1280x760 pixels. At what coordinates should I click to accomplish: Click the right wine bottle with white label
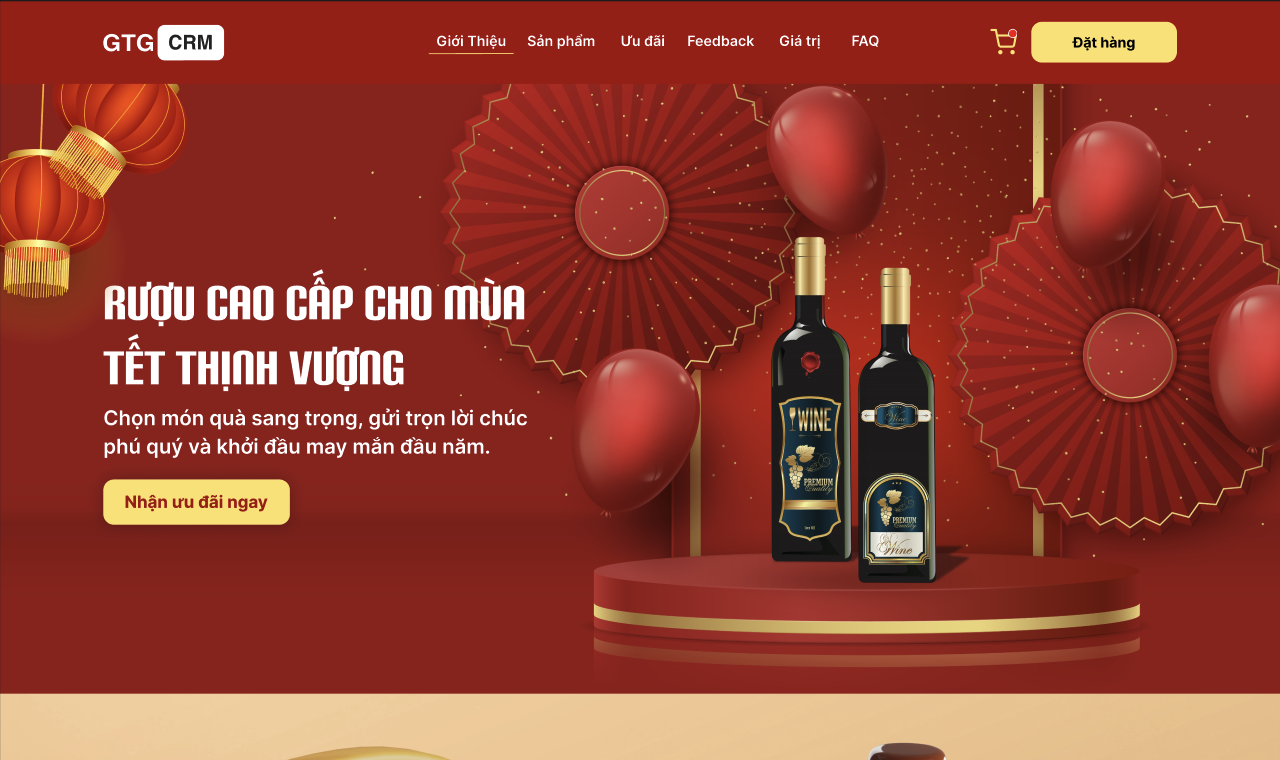tap(896, 425)
